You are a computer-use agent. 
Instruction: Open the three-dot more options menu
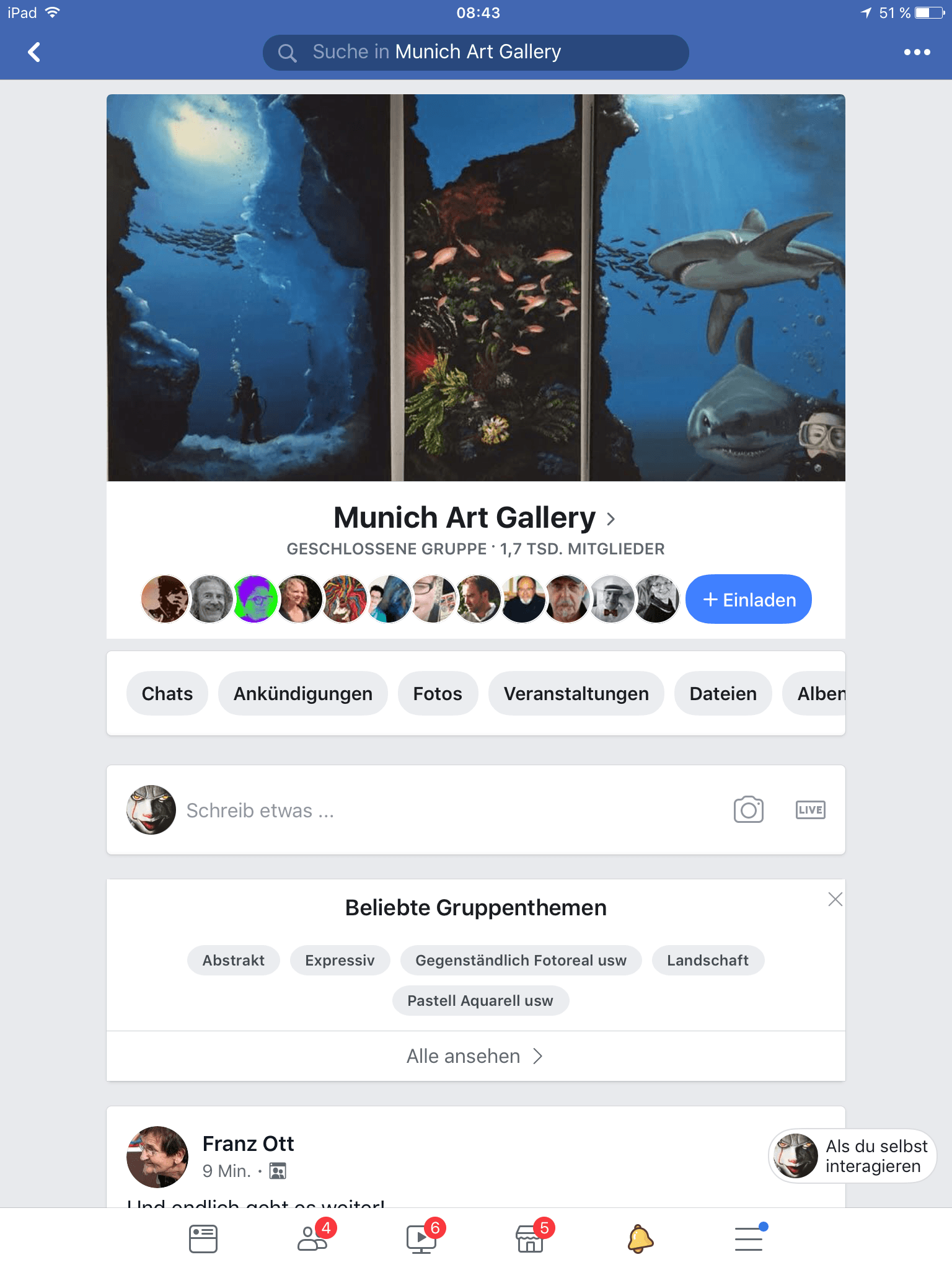pyautogui.click(x=917, y=52)
